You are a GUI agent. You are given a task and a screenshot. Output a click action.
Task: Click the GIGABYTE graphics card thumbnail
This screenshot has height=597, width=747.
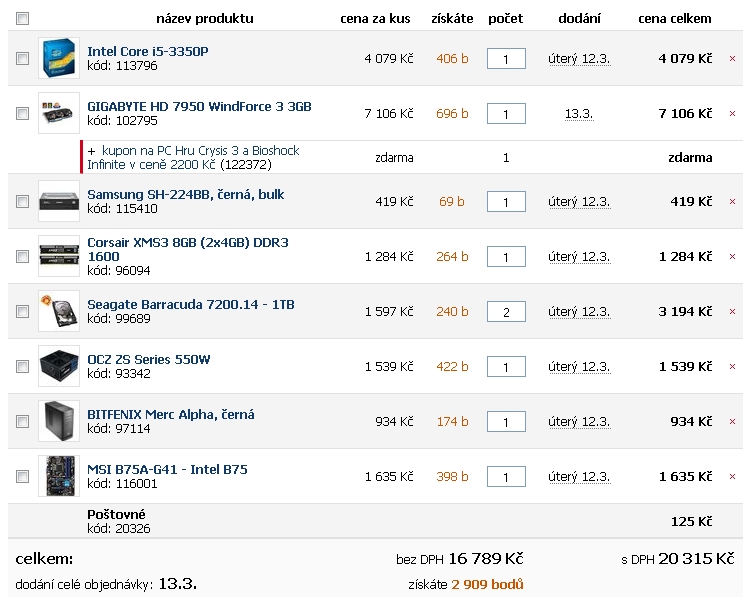point(58,113)
